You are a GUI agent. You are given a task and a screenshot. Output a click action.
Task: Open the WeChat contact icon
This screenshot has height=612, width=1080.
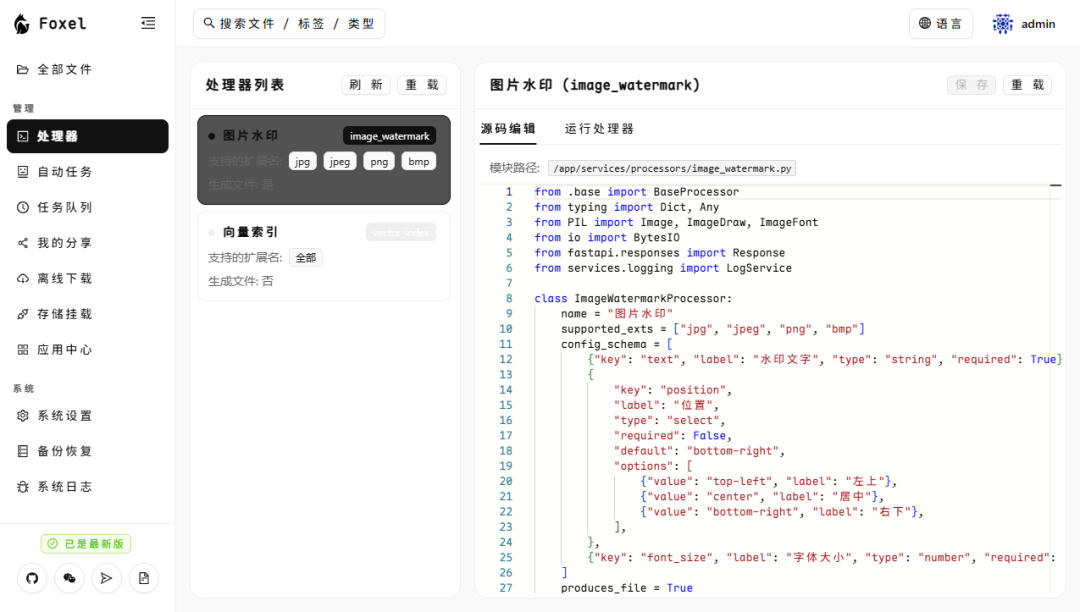(x=69, y=578)
